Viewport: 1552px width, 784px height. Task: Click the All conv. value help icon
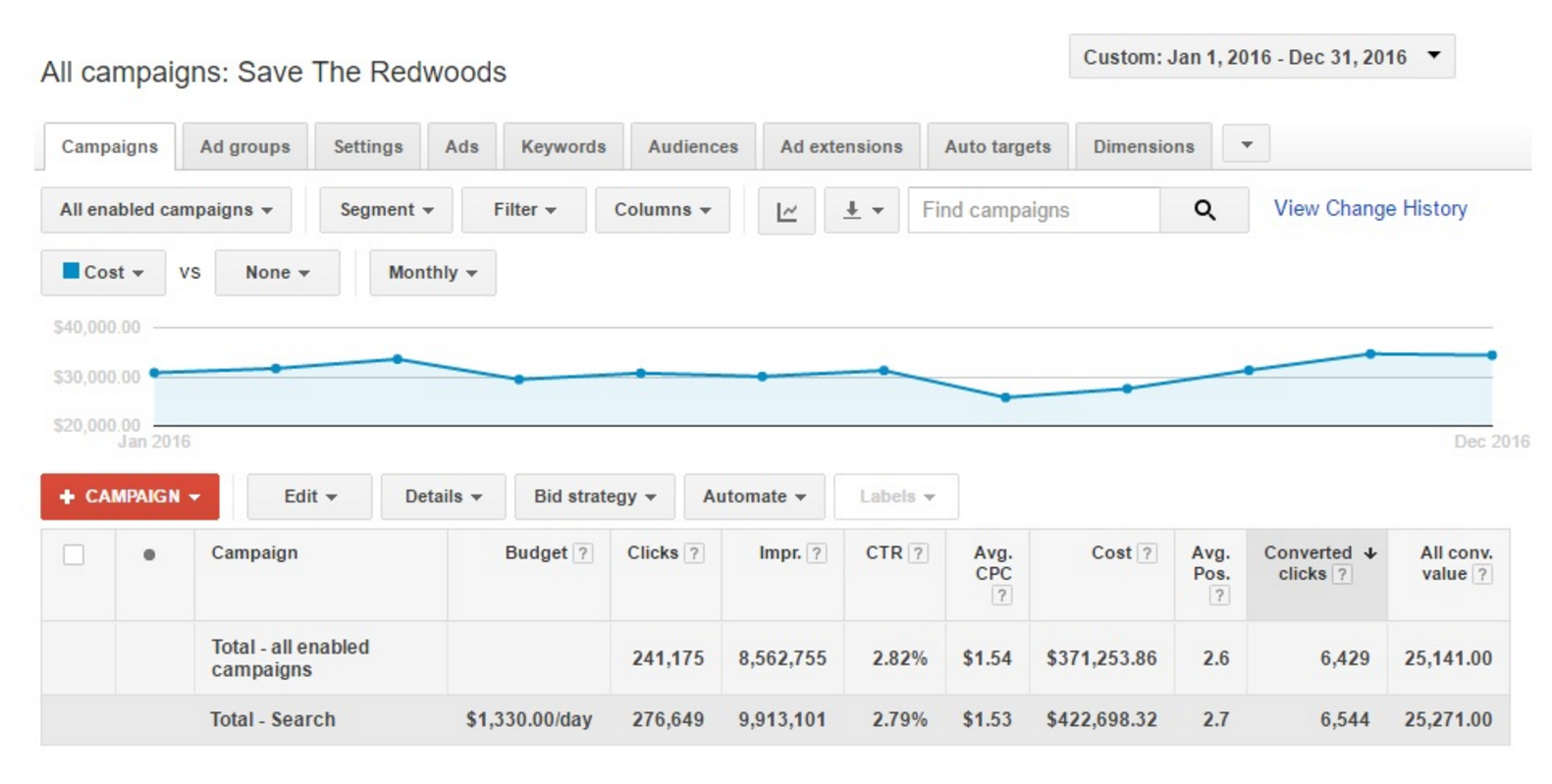pos(1482,575)
